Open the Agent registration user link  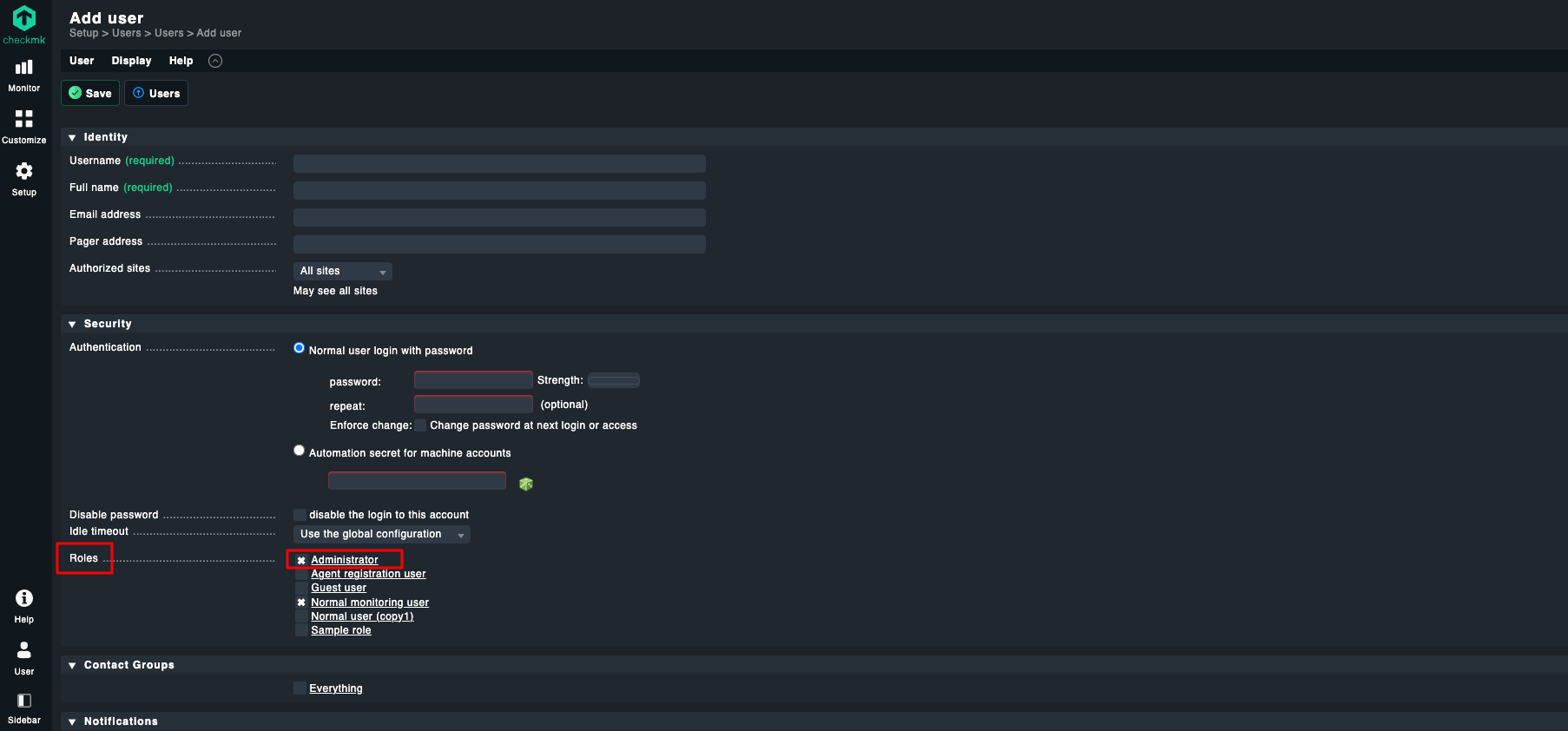point(368,574)
